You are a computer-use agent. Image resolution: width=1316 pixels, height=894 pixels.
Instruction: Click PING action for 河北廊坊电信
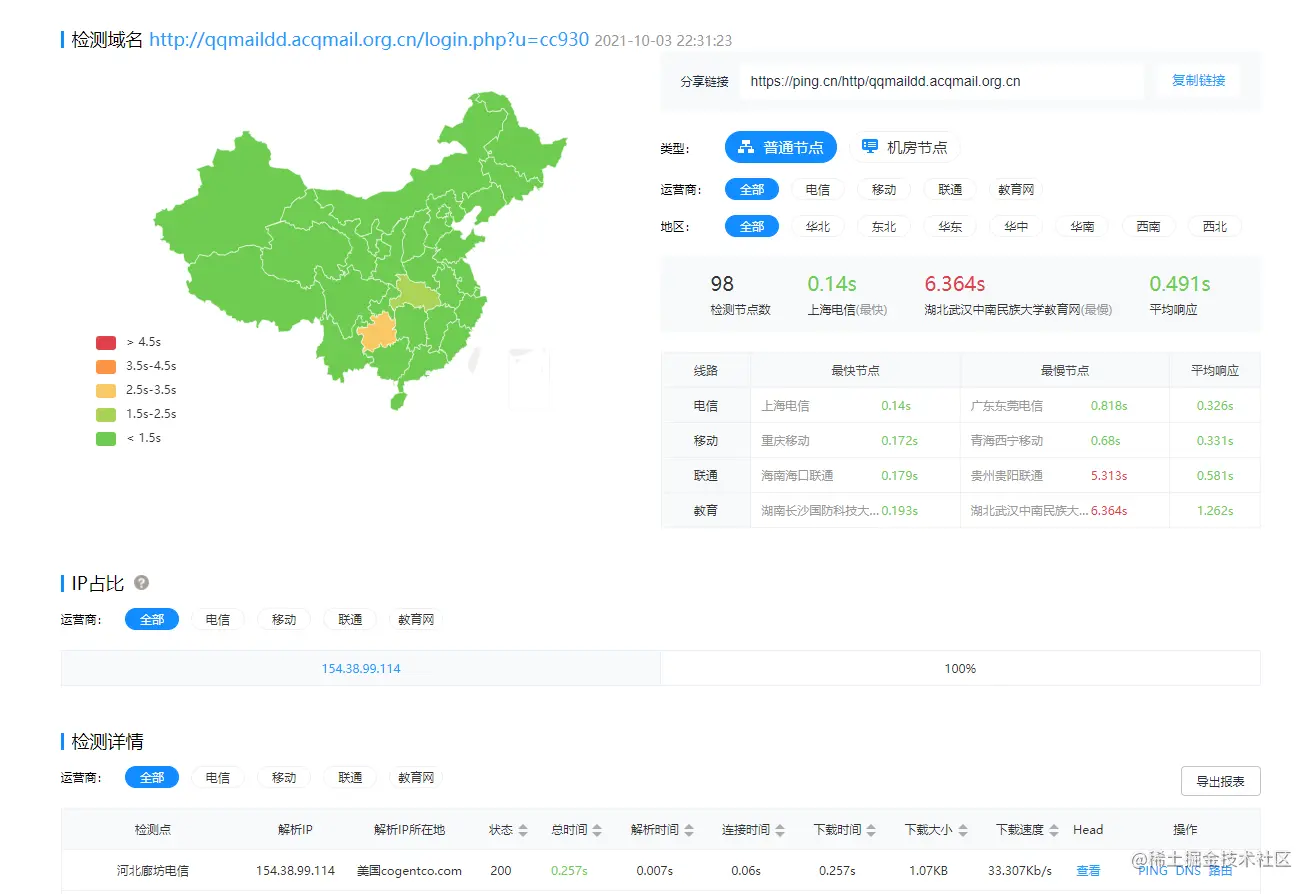click(x=1152, y=871)
